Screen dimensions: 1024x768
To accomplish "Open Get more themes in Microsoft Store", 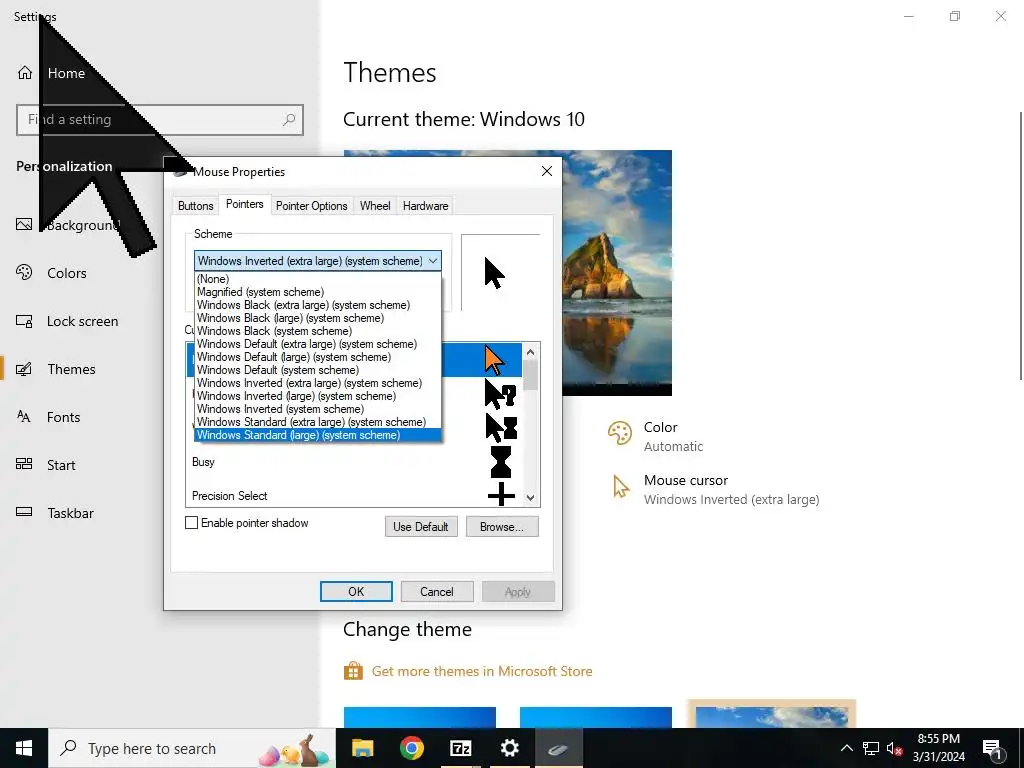I will point(482,671).
